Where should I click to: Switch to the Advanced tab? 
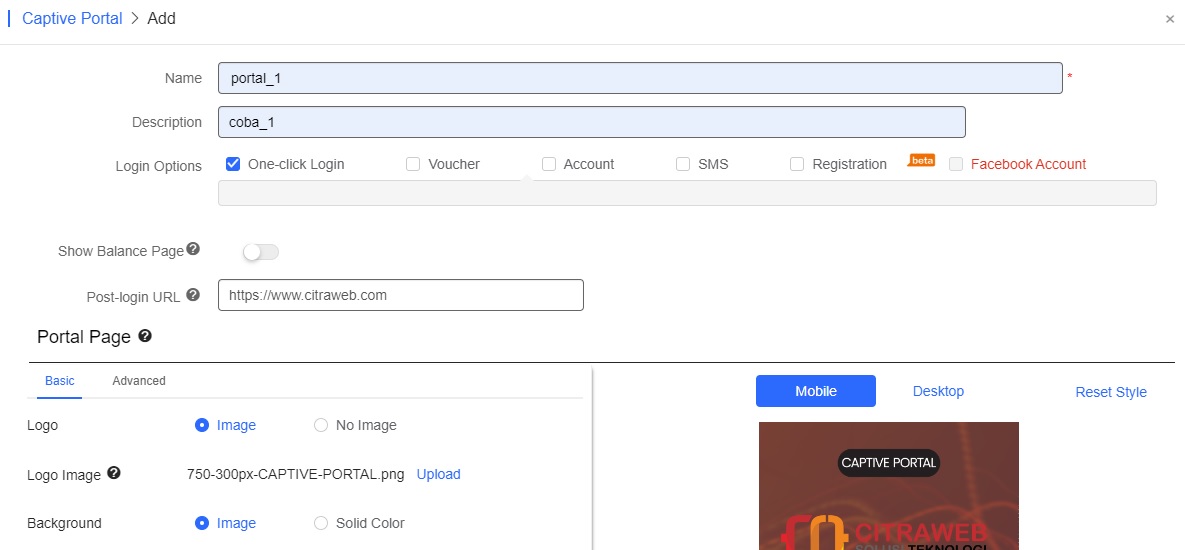139,381
